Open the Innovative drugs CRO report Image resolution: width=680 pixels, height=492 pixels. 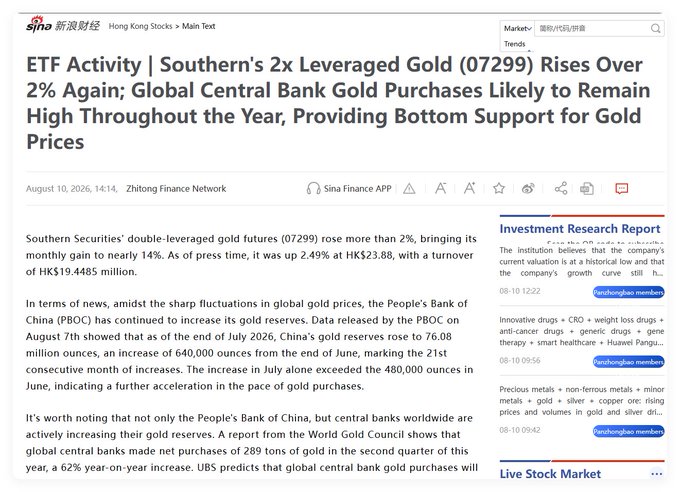coord(582,331)
